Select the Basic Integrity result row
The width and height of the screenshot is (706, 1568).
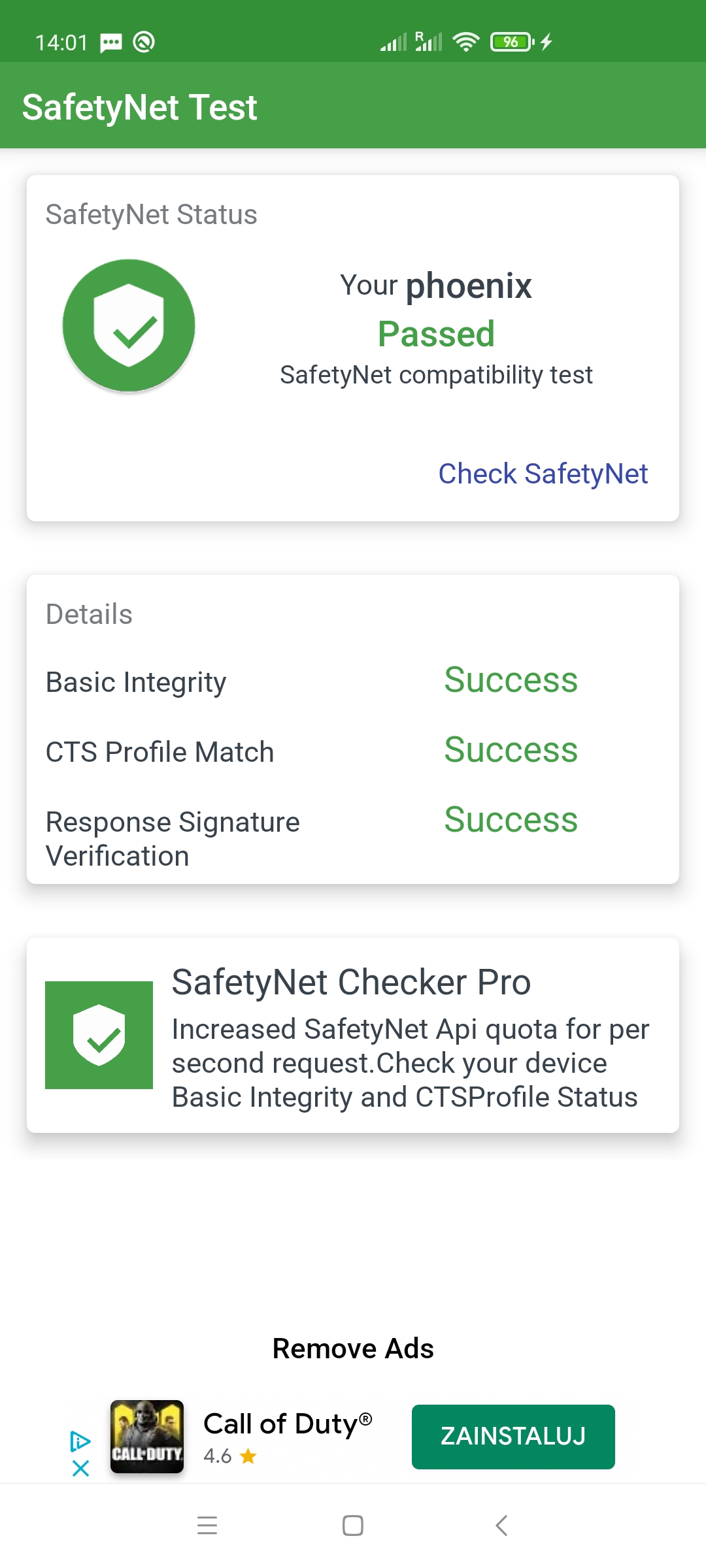point(353,681)
